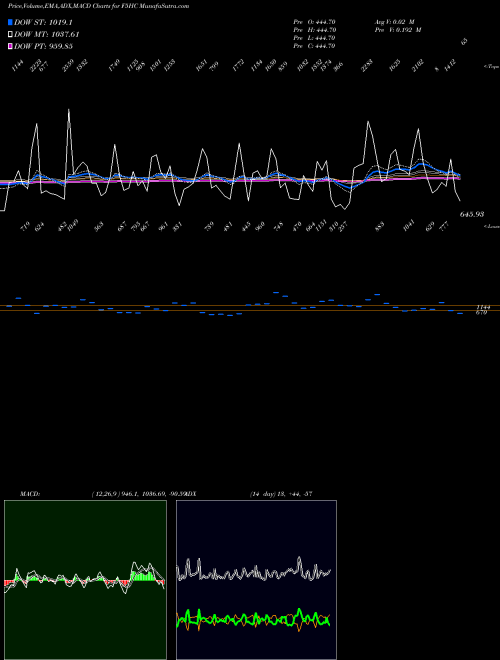Click the 645.93 last price label
This screenshot has width=500, height=660.
[x=472, y=214]
